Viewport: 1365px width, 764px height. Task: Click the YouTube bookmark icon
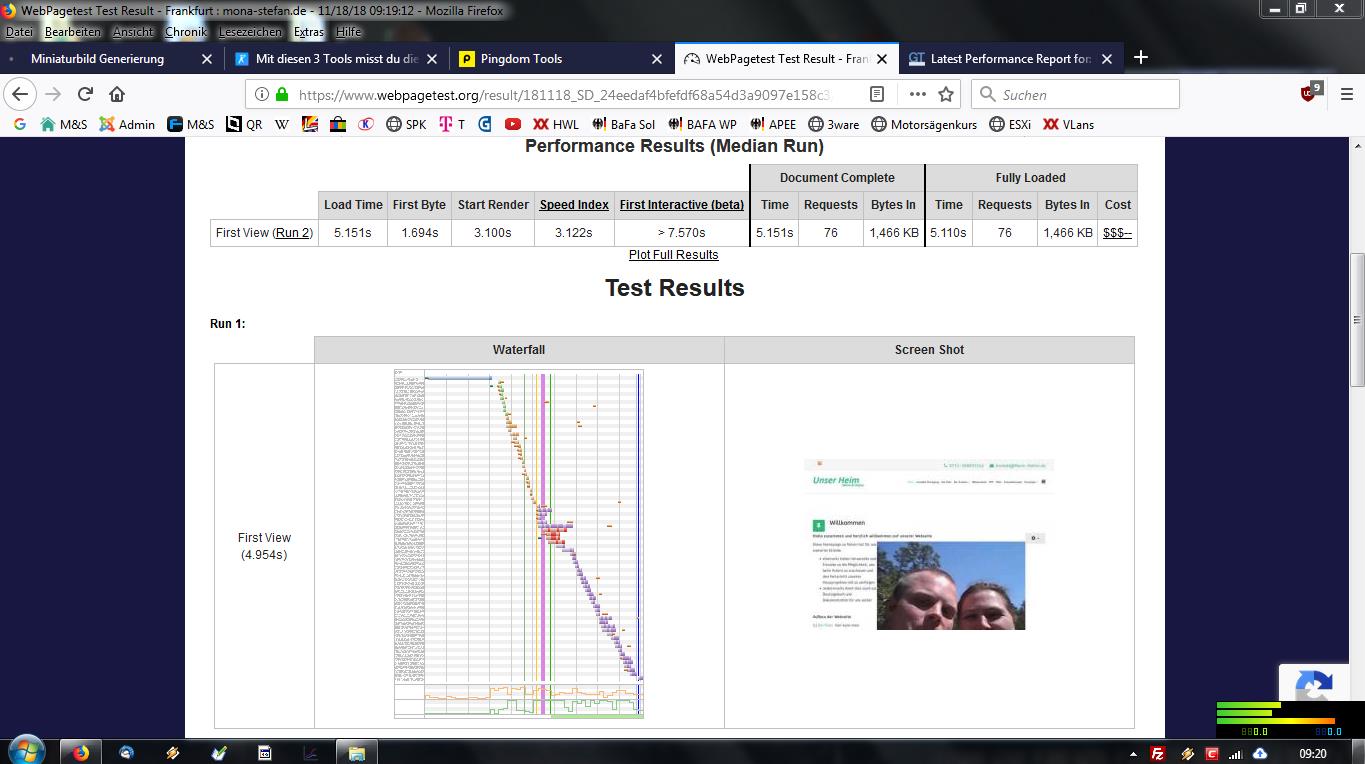(513, 125)
